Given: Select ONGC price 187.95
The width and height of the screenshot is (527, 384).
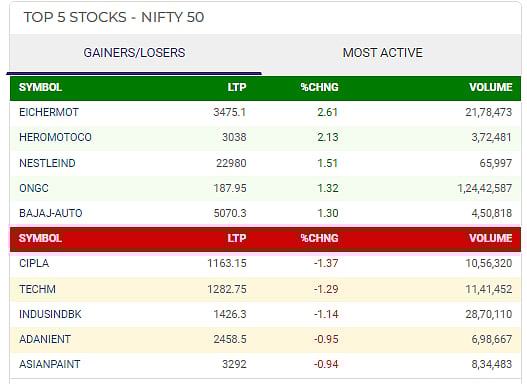Looking at the screenshot, I should (x=230, y=188).
